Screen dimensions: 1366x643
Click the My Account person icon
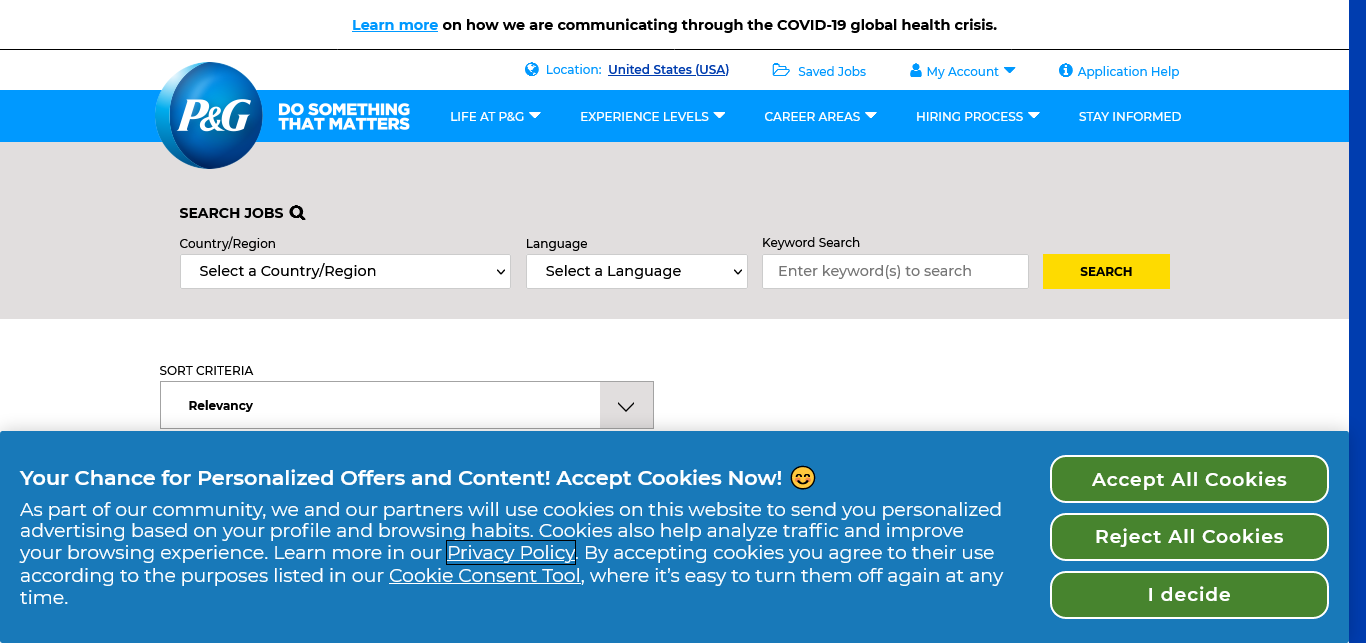915,71
